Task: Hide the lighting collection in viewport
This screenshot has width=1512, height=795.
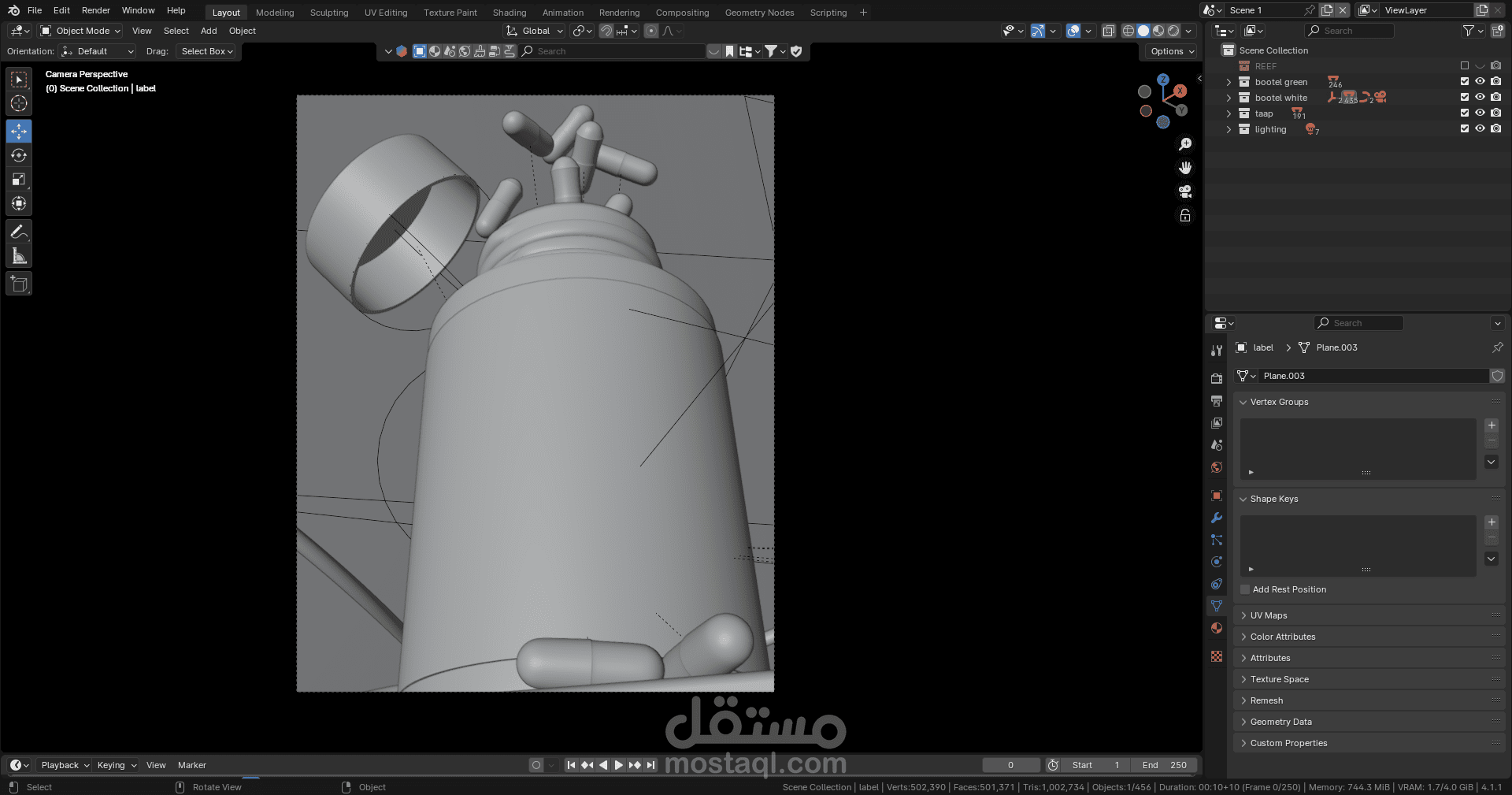Action: pyautogui.click(x=1480, y=129)
